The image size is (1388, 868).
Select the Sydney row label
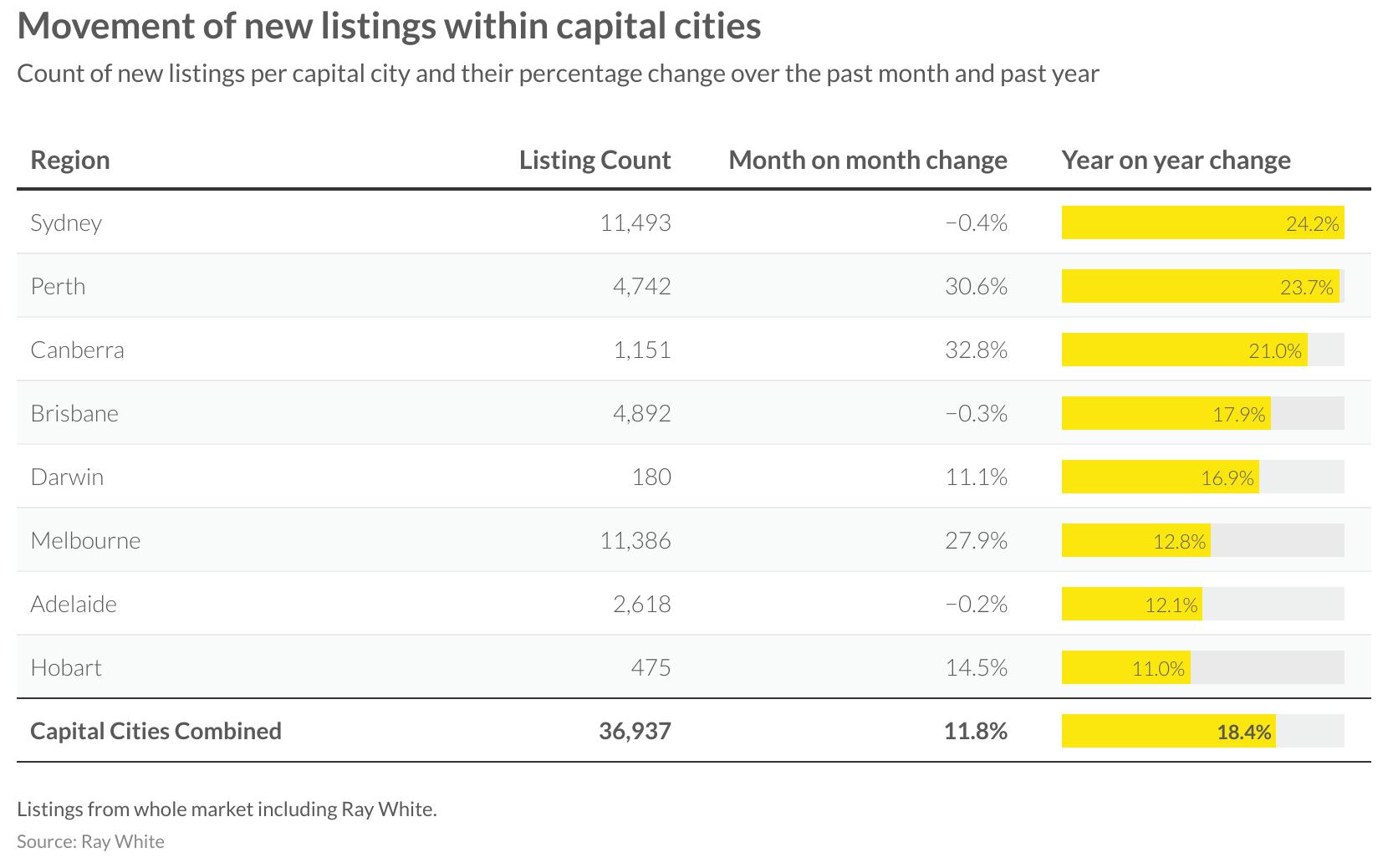coord(66,222)
